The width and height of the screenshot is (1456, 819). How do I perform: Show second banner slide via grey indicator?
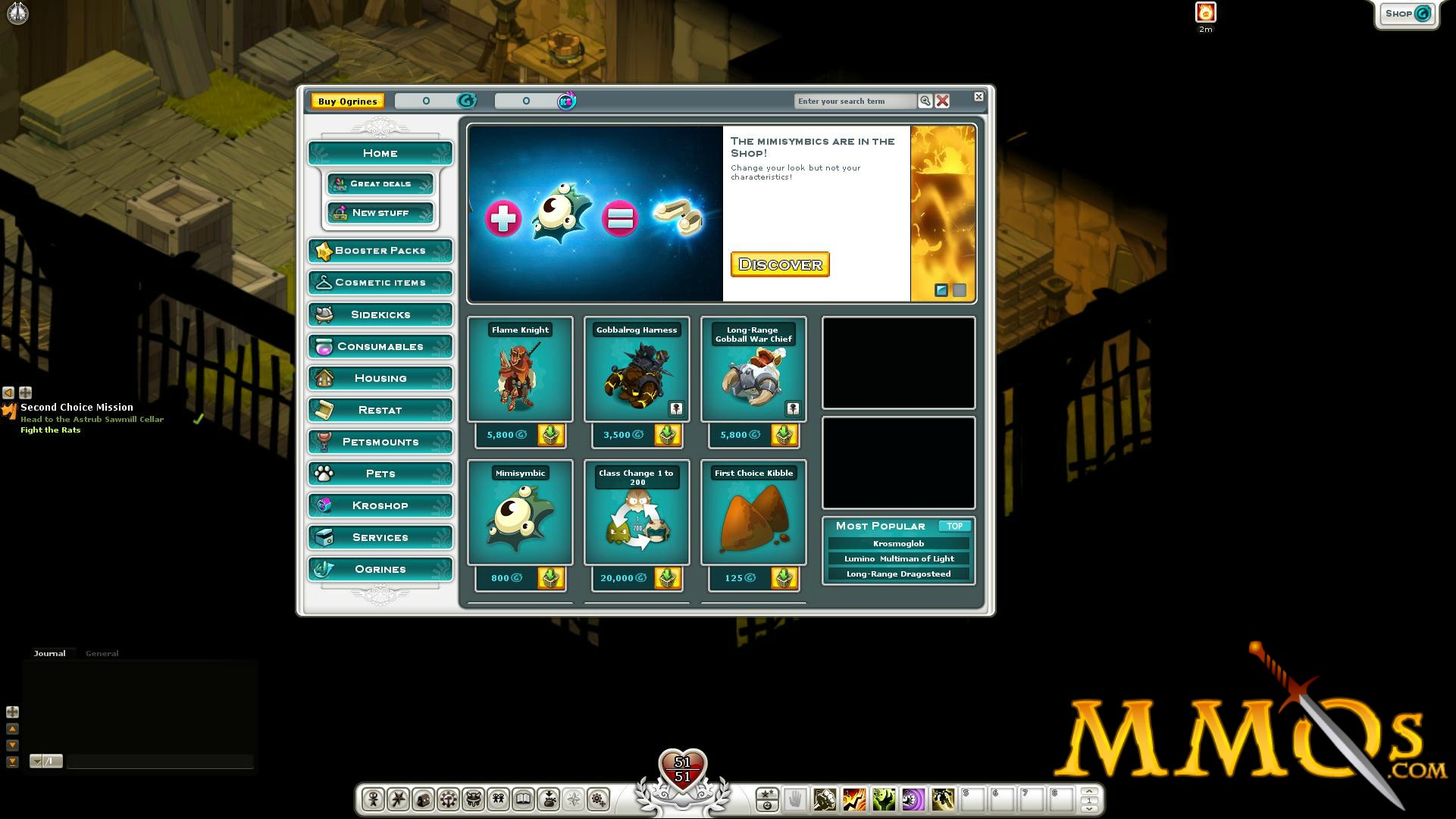tap(960, 290)
